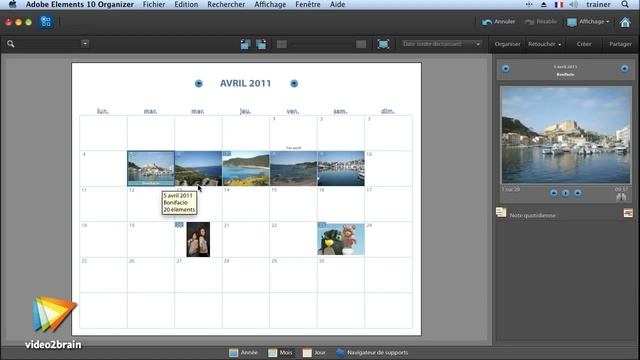Select the April 5 Bonifacio thumbnail
This screenshot has height=360, width=640.
pyautogui.click(x=151, y=169)
